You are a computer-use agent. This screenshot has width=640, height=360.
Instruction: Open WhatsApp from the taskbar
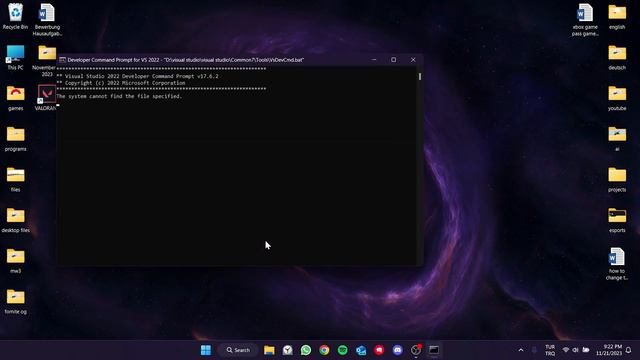[x=306, y=350]
